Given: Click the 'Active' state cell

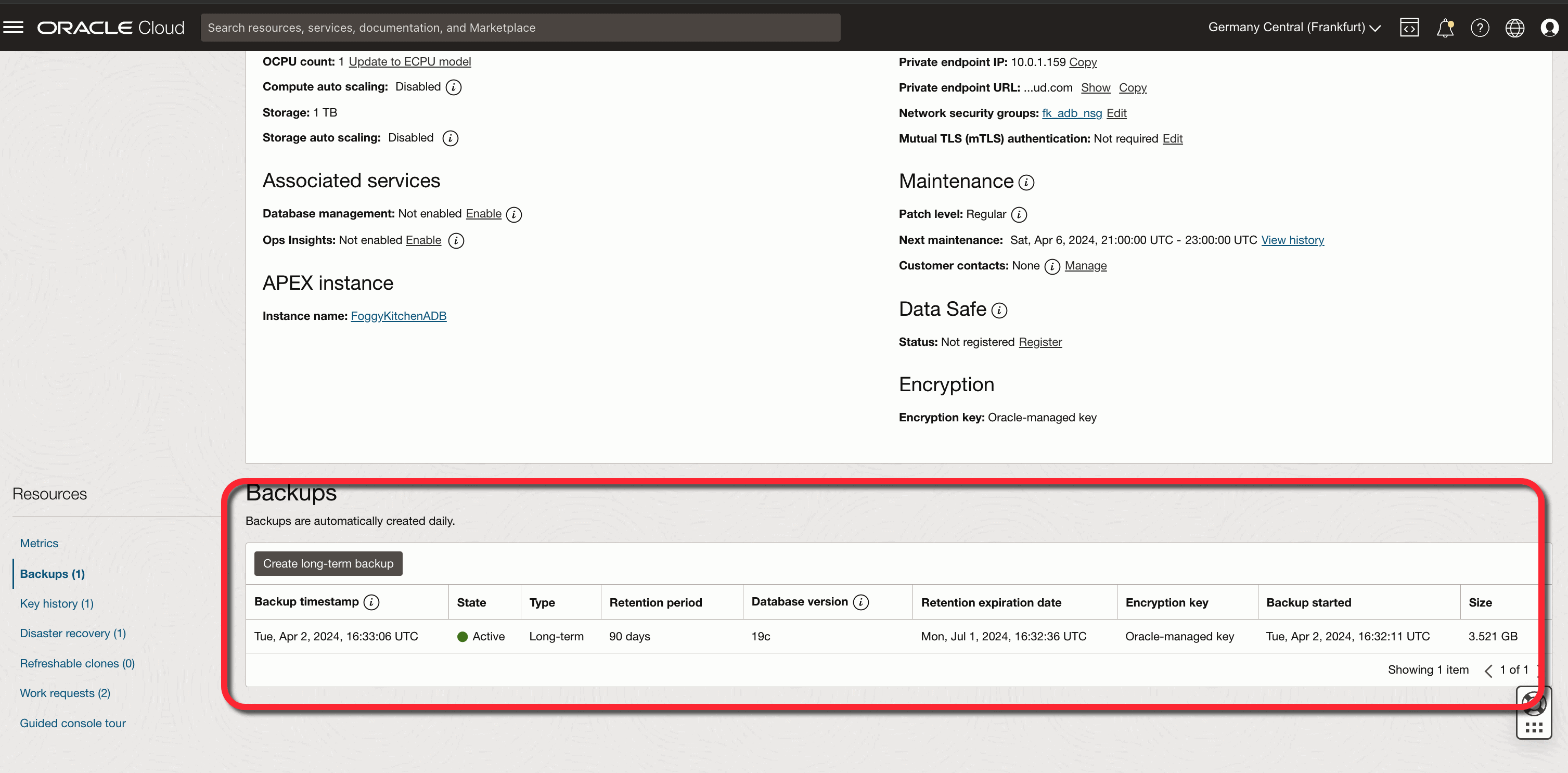Looking at the screenshot, I should 481,636.
